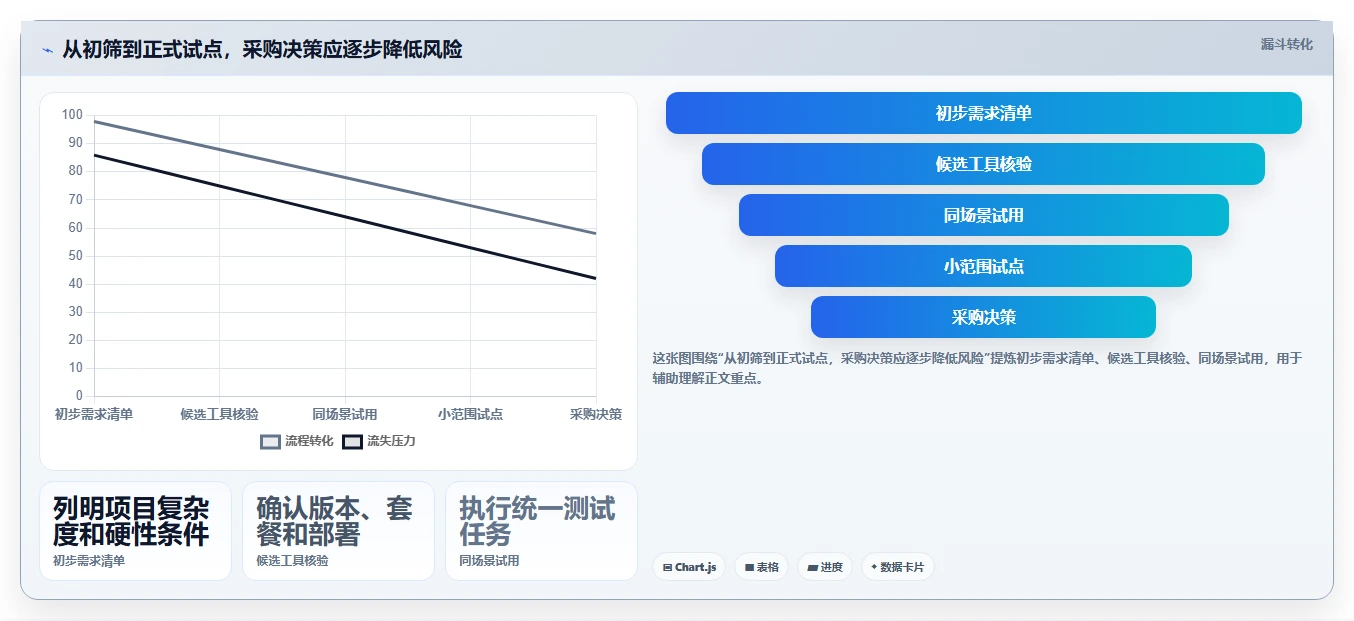The image size is (1354, 621).
Task: Click the 数据卡片 tag chip
Action: tap(898, 567)
